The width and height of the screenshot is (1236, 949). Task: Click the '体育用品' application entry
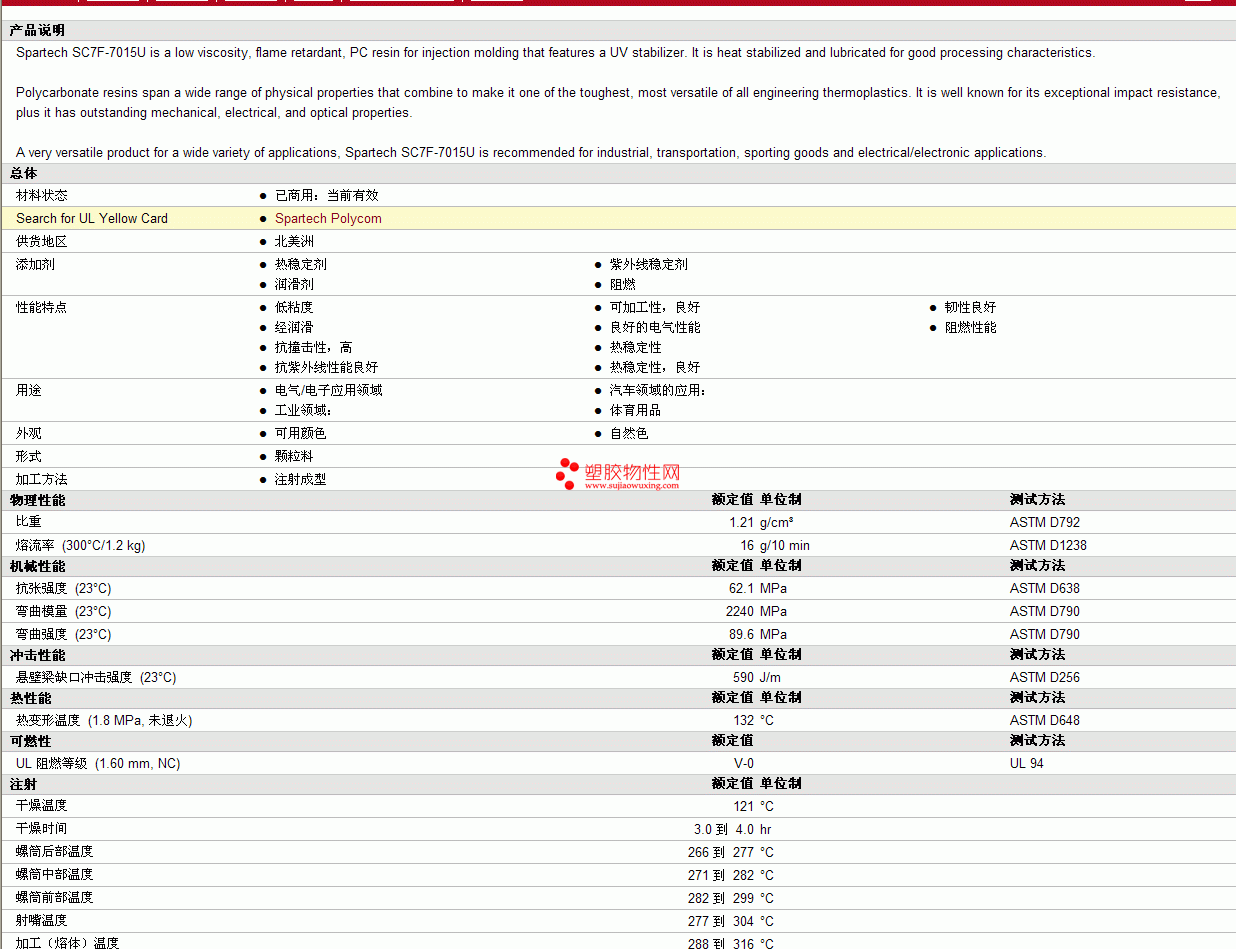pyautogui.click(x=636, y=410)
